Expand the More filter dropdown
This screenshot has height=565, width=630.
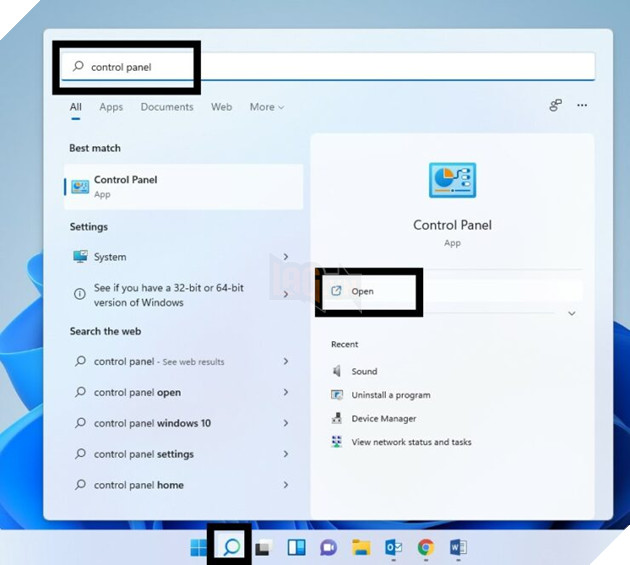(x=267, y=107)
